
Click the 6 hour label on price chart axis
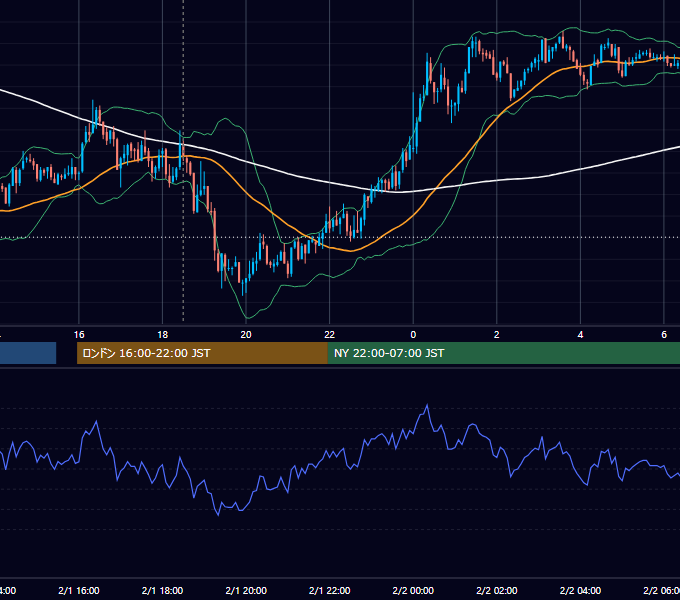pos(664,335)
